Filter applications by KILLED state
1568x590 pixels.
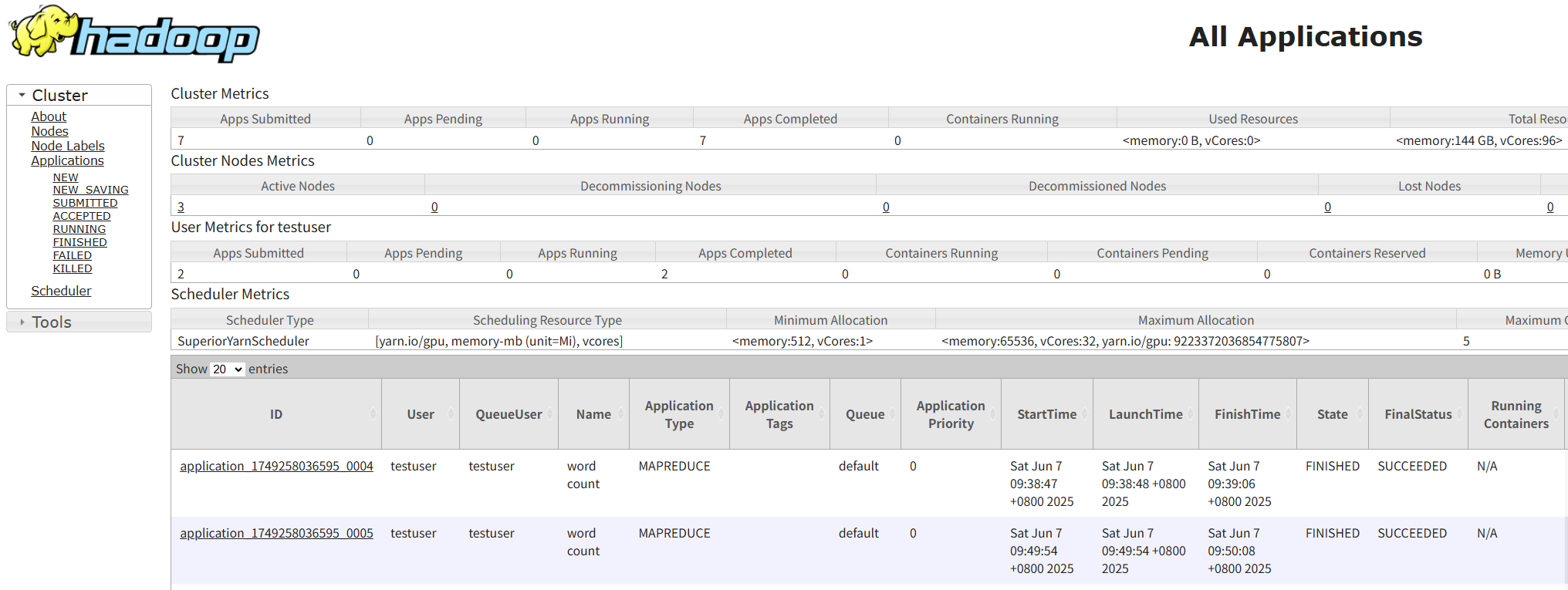(73, 268)
